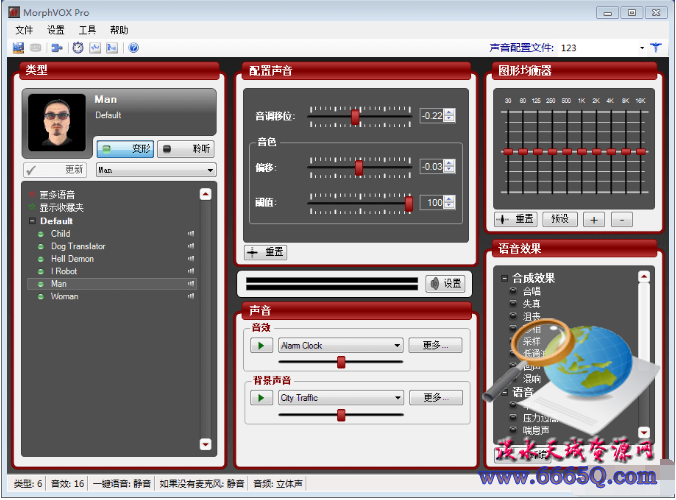The height and width of the screenshot is (500, 676).
Task: Enable the 失真 distortion effect
Action: click(513, 303)
